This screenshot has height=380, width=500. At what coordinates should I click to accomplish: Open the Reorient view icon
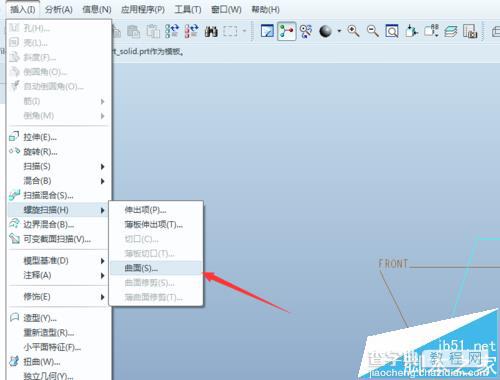coord(411,31)
